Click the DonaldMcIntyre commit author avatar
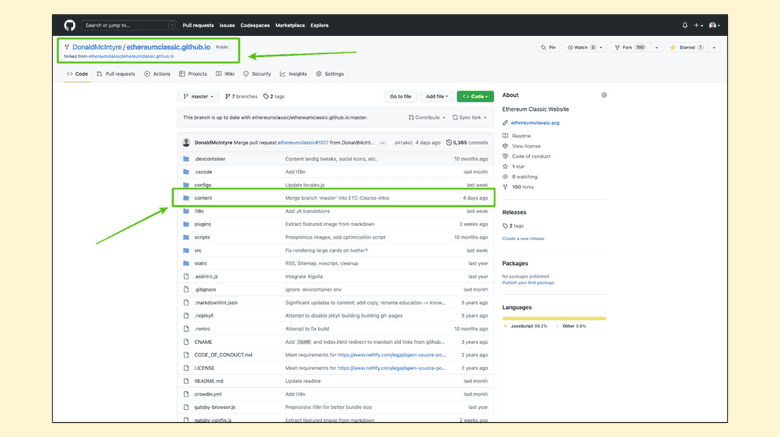 click(186, 143)
